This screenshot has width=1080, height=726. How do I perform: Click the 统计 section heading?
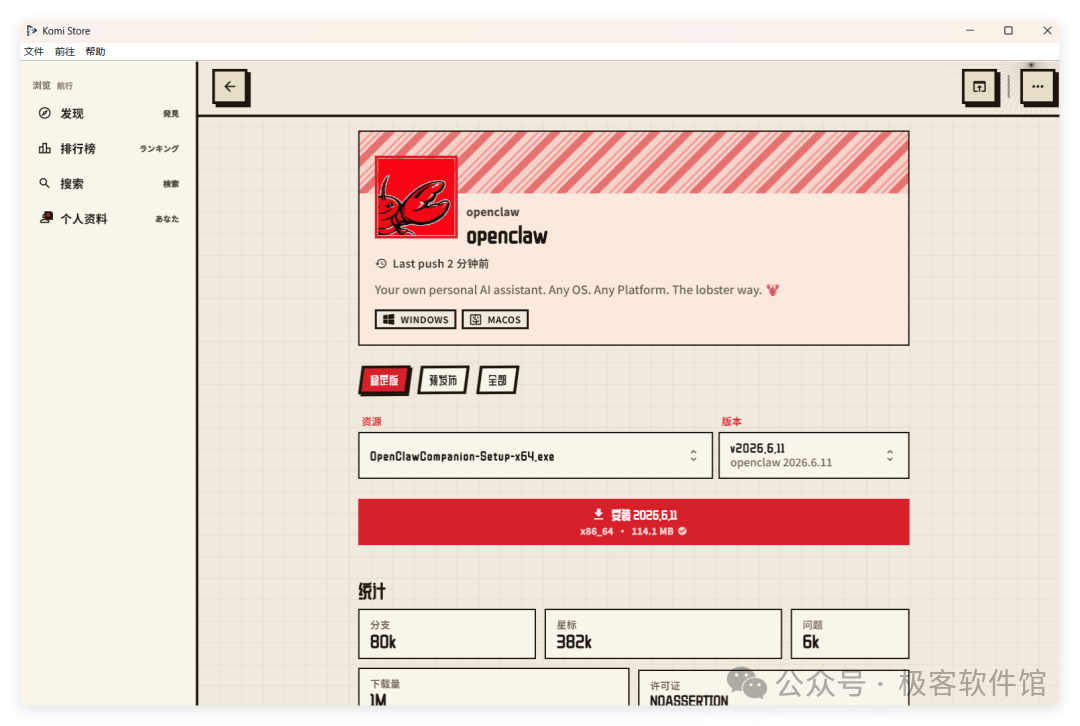372,591
